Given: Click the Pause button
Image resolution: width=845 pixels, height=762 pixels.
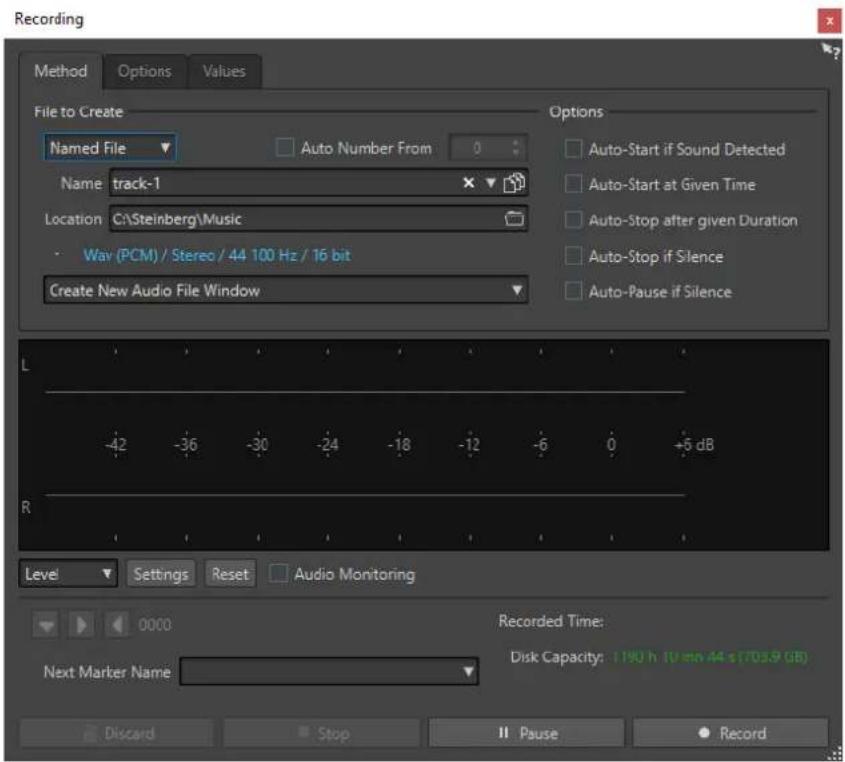Looking at the screenshot, I should pos(527,733).
